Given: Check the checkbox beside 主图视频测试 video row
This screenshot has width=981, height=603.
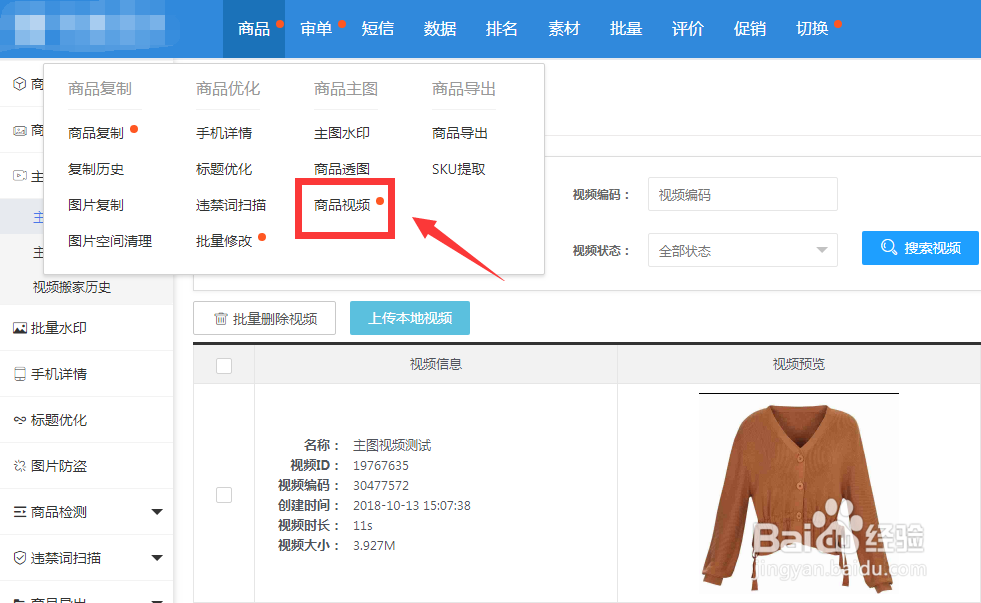Looking at the screenshot, I should pyautogui.click(x=222, y=495).
